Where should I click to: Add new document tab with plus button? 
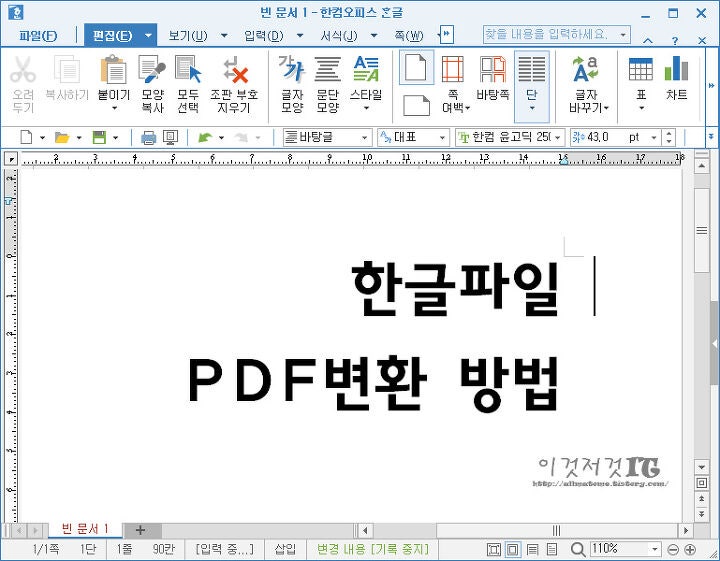[x=141, y=530]
